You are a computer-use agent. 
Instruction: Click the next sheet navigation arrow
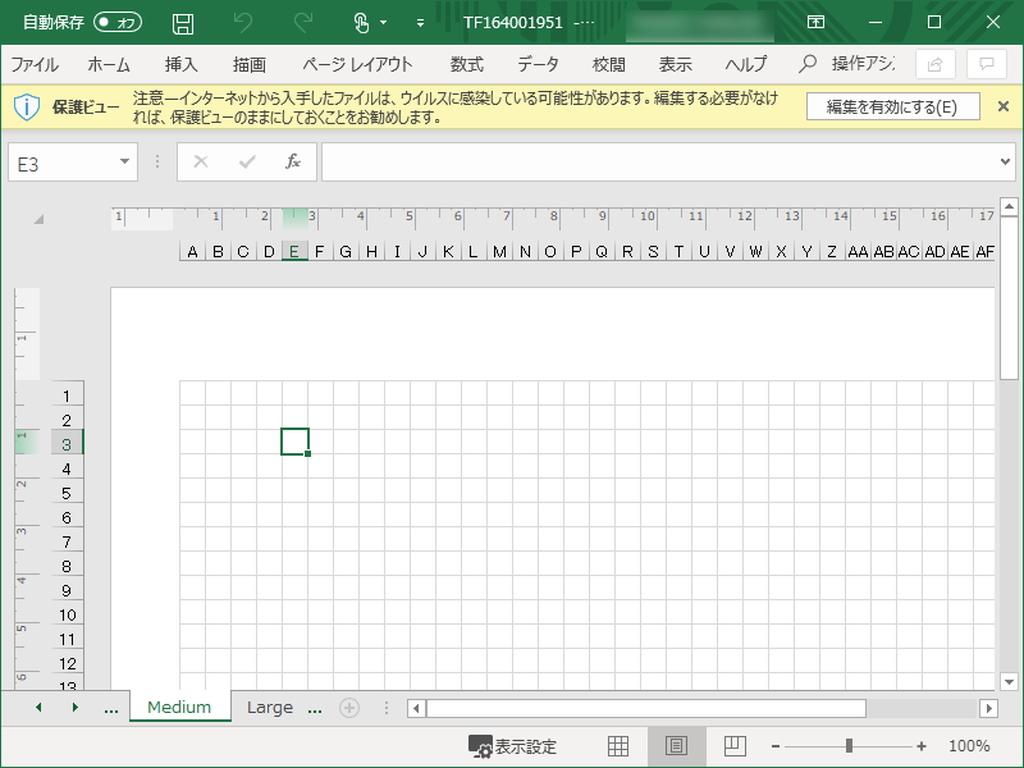click(x=75, y=707)
